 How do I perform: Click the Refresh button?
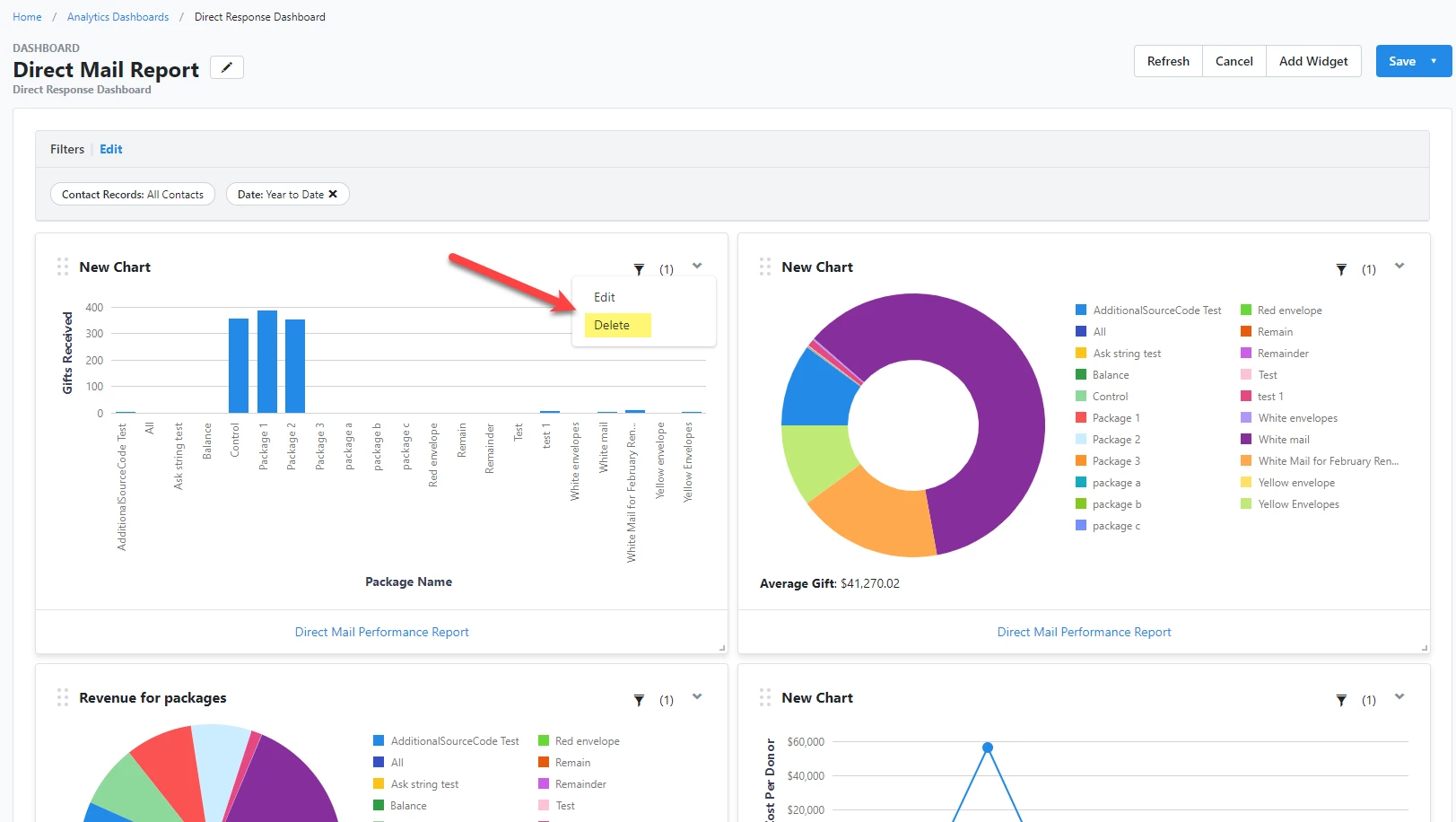pos(1168,61)
